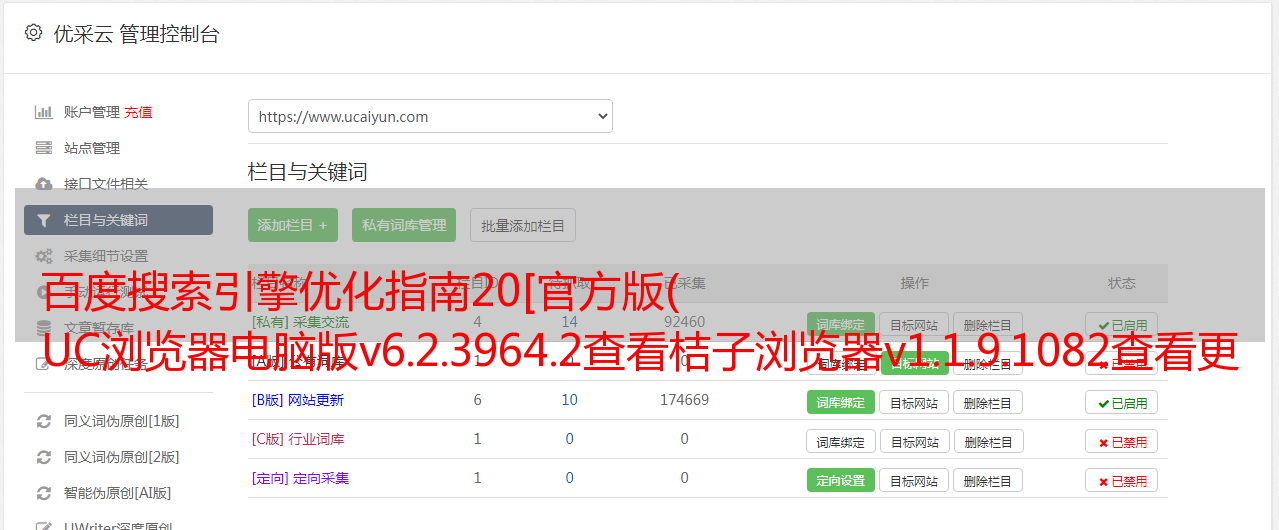The image size is (1279, 530).
Task: Click the 优采云 管理控制台 title
Action: tap(136, 34)
